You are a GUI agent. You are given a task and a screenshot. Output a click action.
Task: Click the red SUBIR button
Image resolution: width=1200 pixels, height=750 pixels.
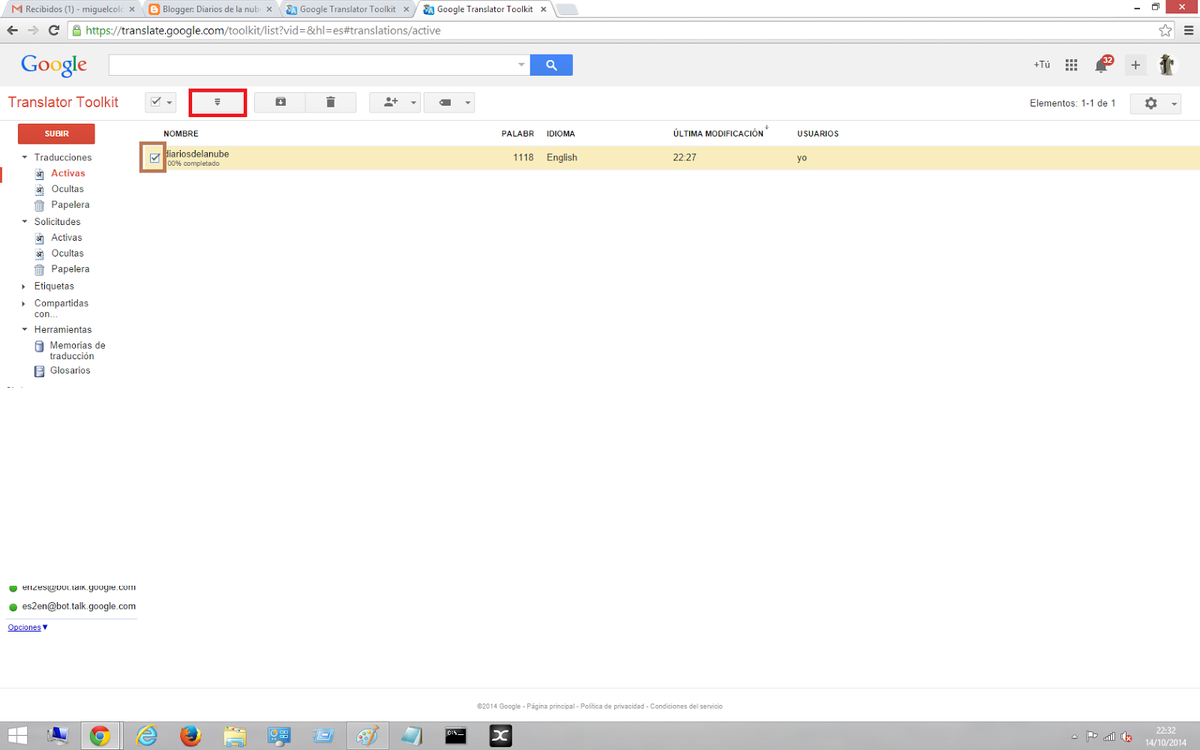pos(56,133)
